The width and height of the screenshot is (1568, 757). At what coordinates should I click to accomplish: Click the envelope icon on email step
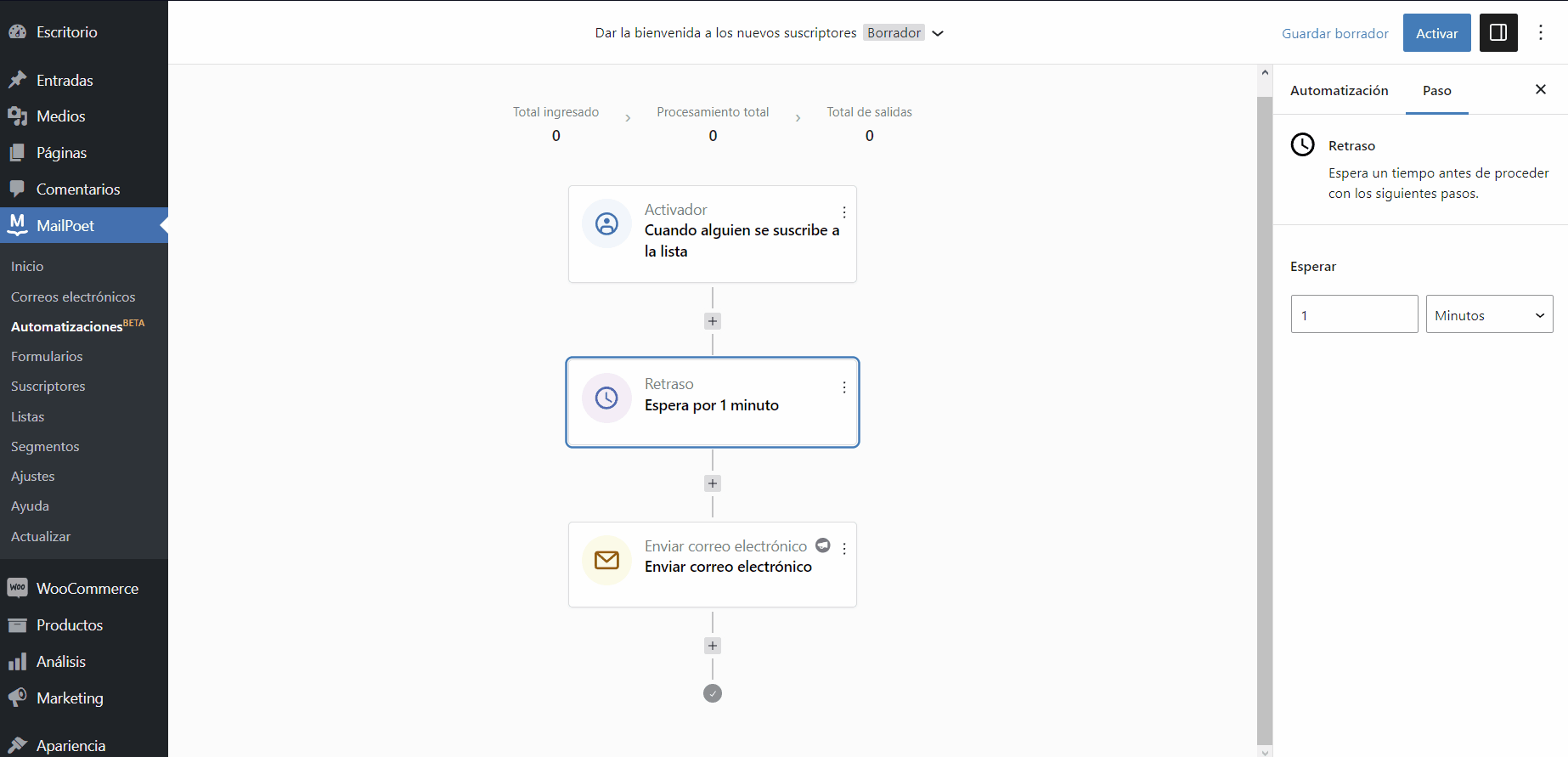(x=606, y=560)
